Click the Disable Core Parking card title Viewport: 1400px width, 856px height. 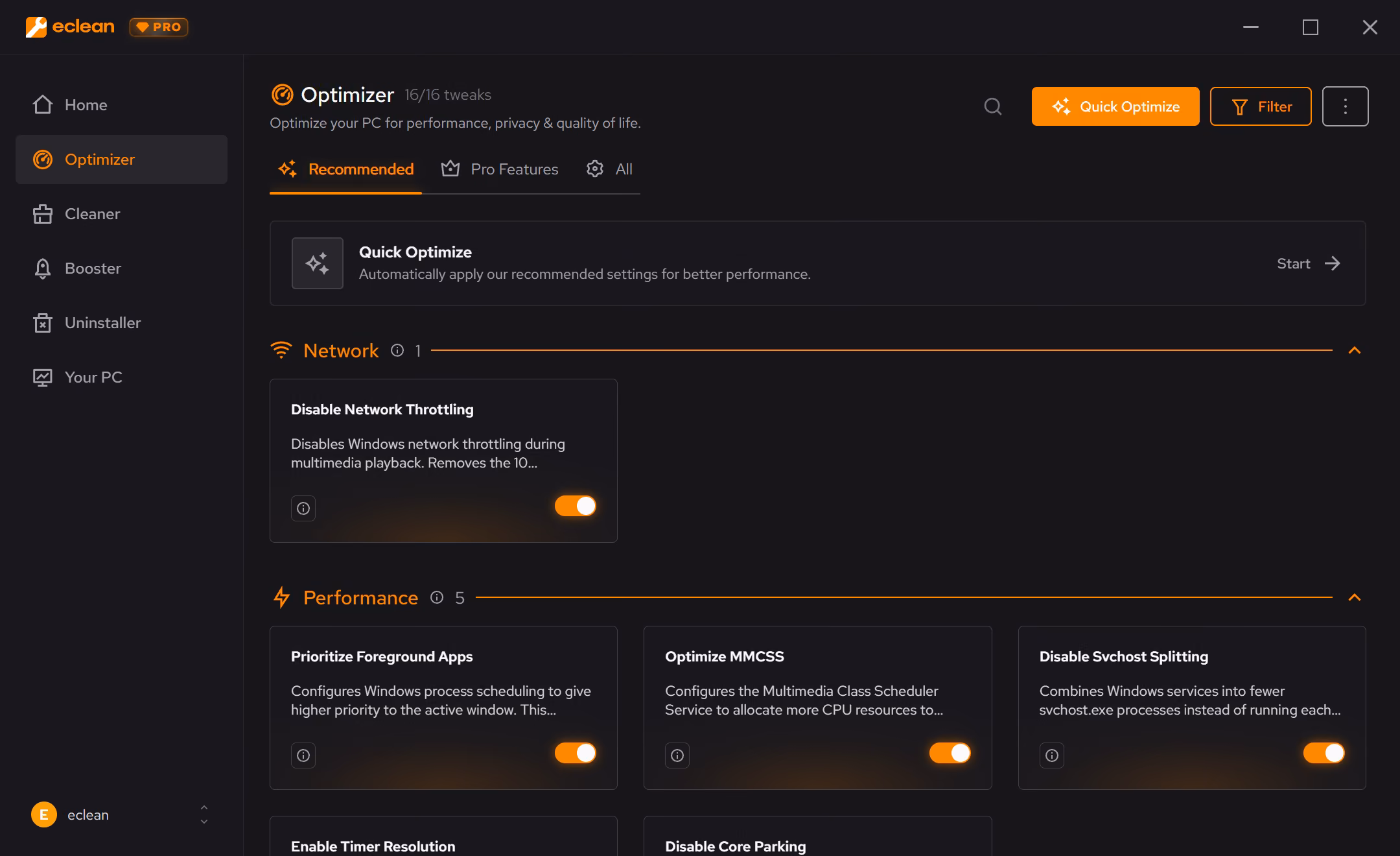tap(736, 846)
